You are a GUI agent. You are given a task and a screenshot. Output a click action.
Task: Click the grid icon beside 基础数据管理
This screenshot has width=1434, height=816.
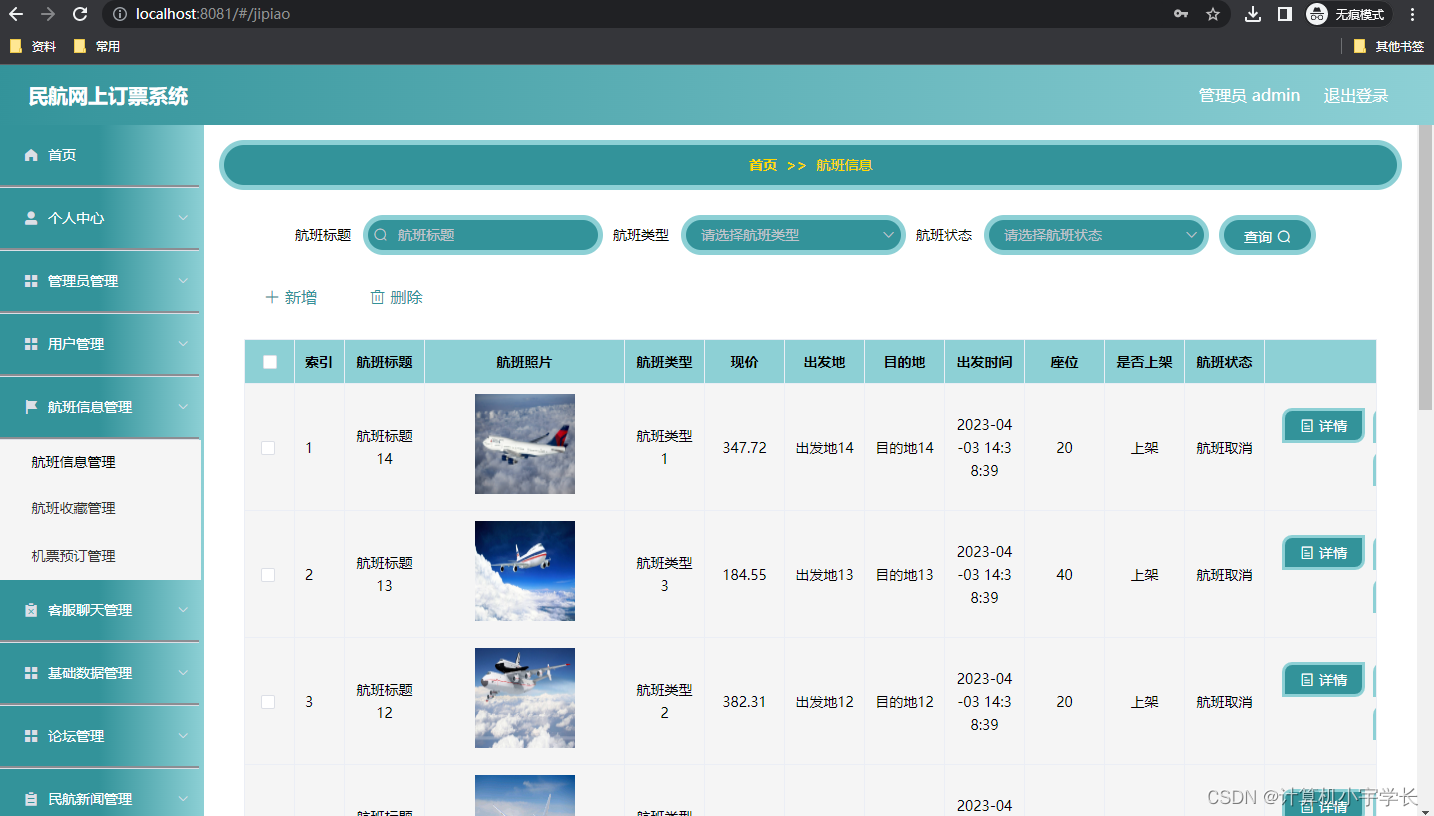[31, 673]
